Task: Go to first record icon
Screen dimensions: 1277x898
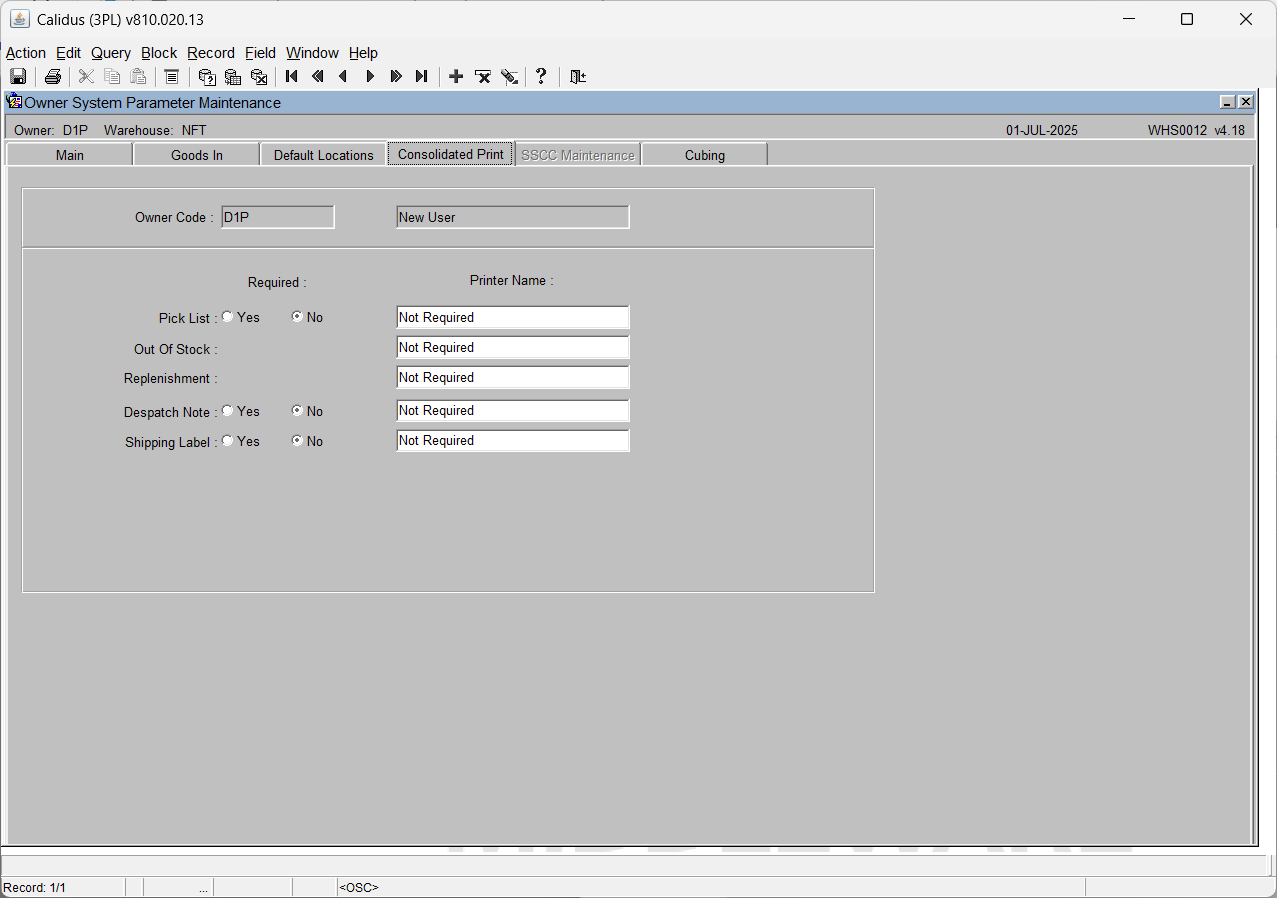Action: tap(292, 76)
